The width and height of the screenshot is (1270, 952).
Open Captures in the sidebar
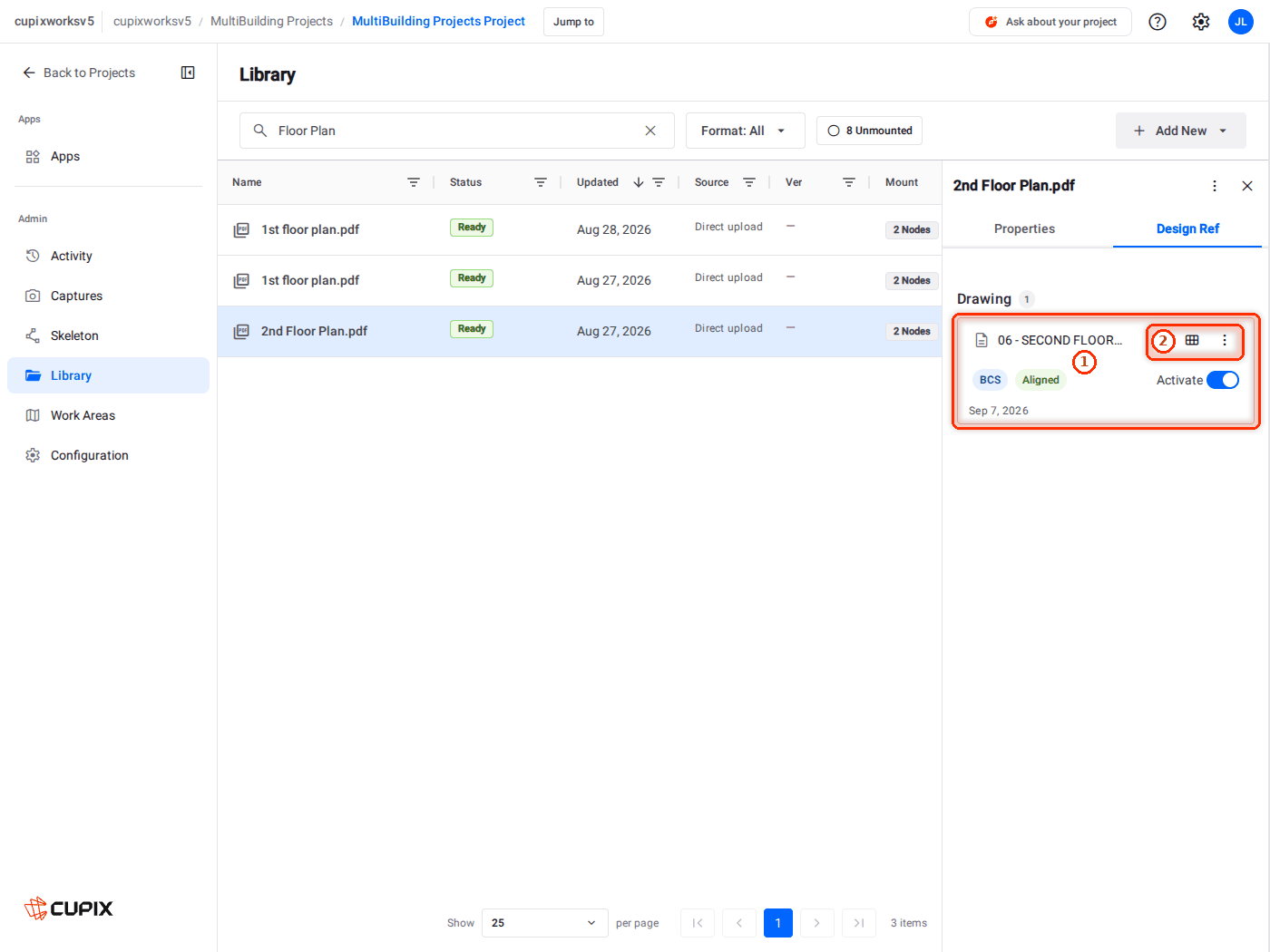[108, 296]
